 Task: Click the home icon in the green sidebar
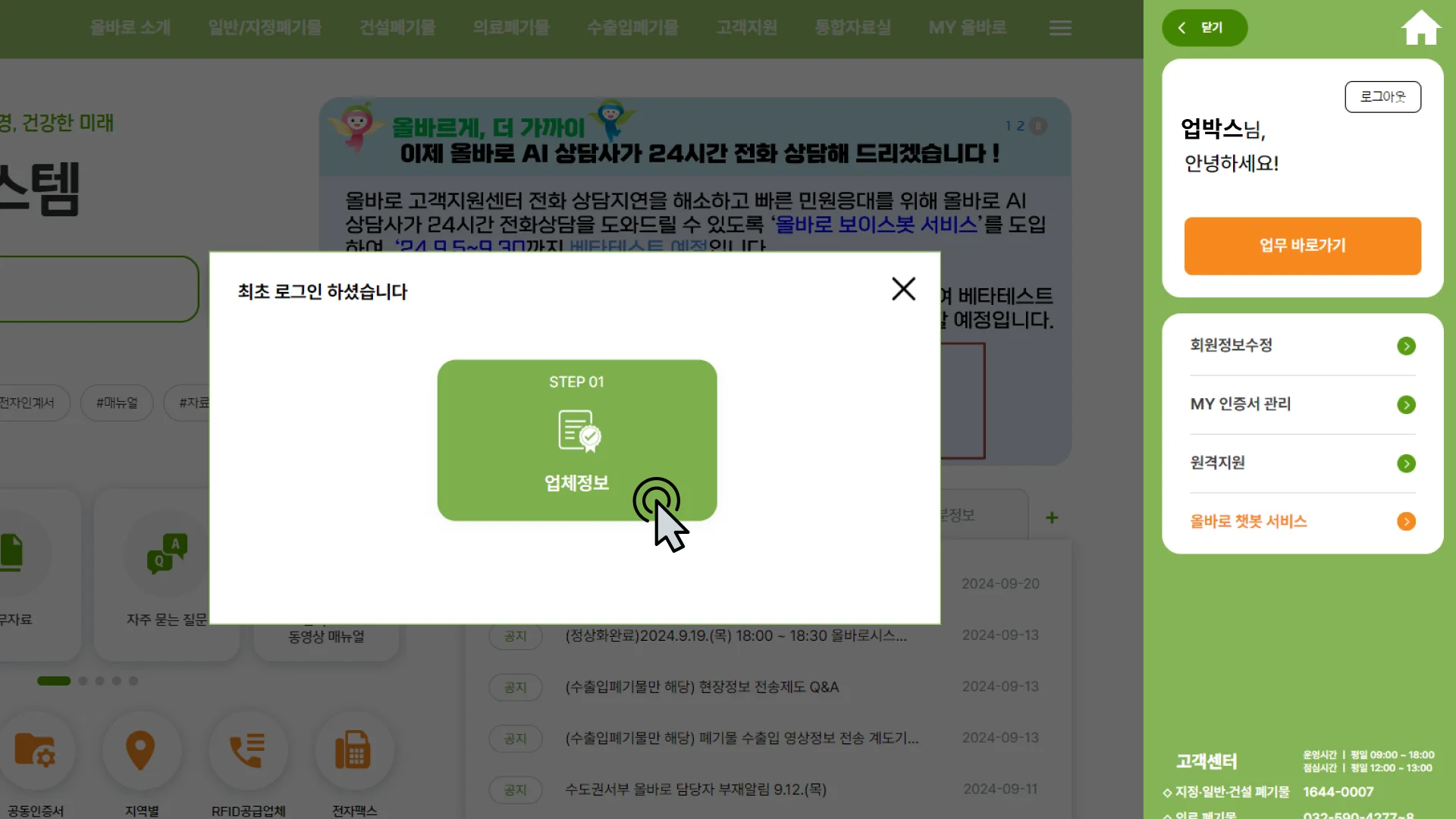pyautogui.click(x=1420, y=27)
